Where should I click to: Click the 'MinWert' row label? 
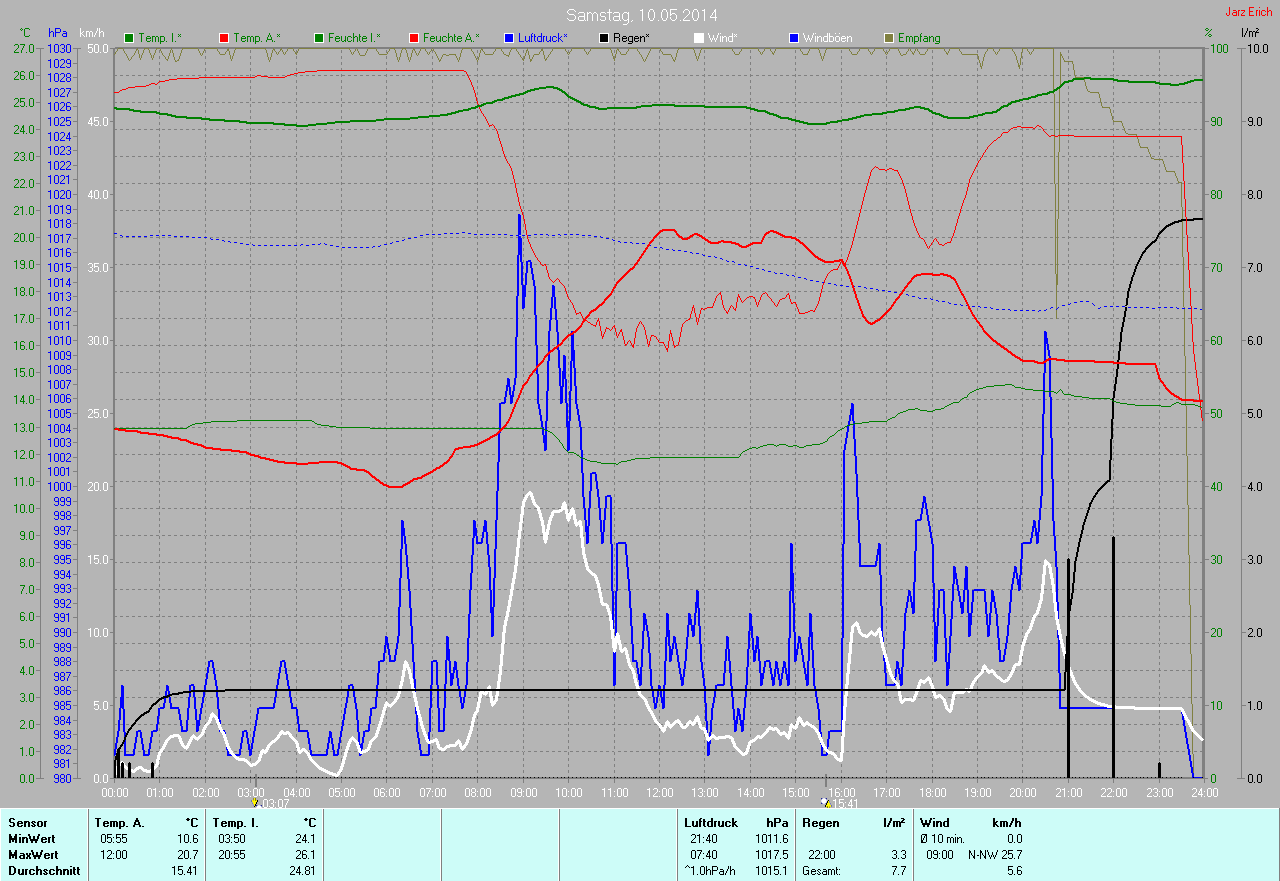coord(31,839)
